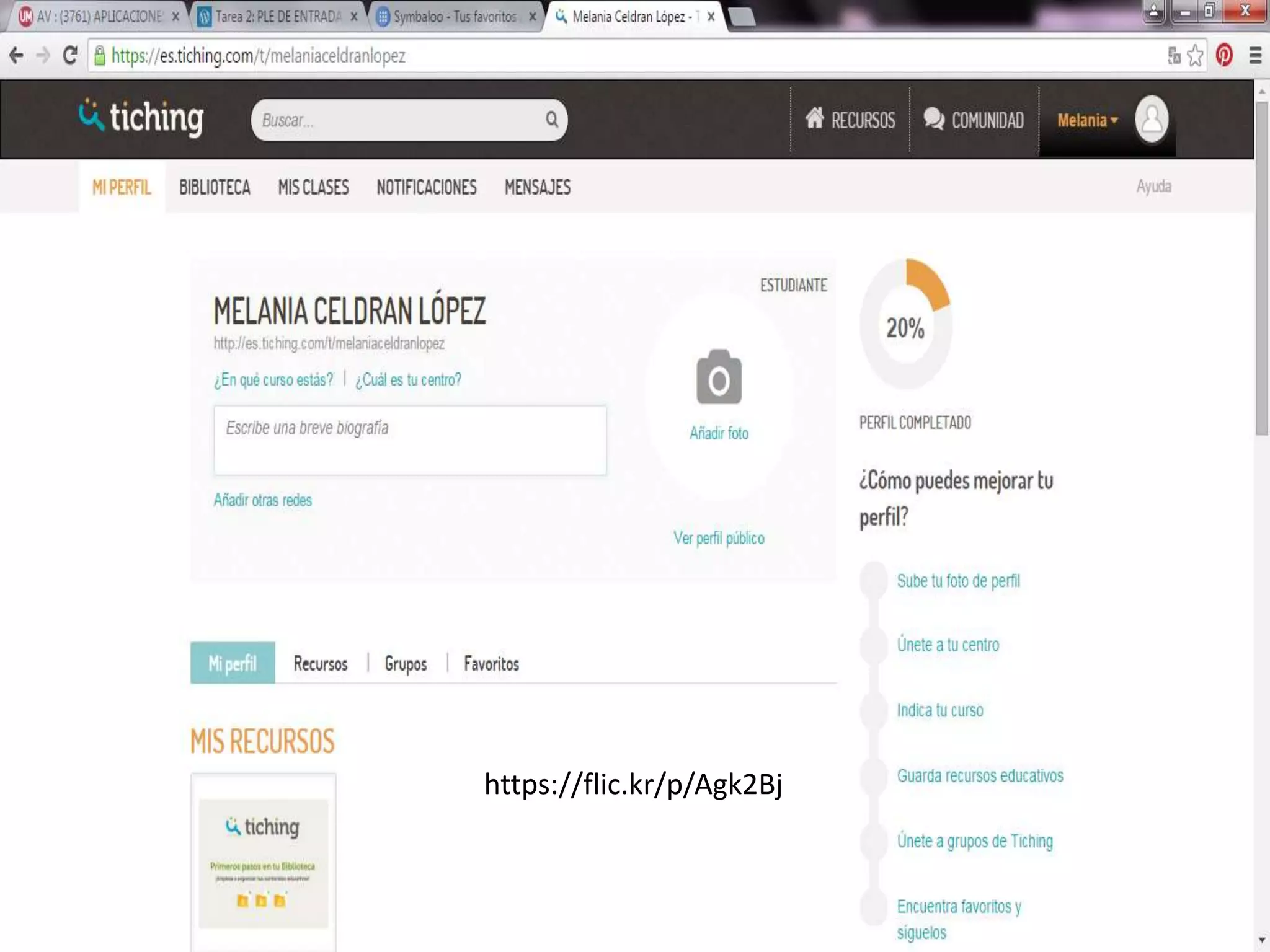1270x952 pixels.
Task: Click the Añadir otras redes link
Action: click(262, 500)
